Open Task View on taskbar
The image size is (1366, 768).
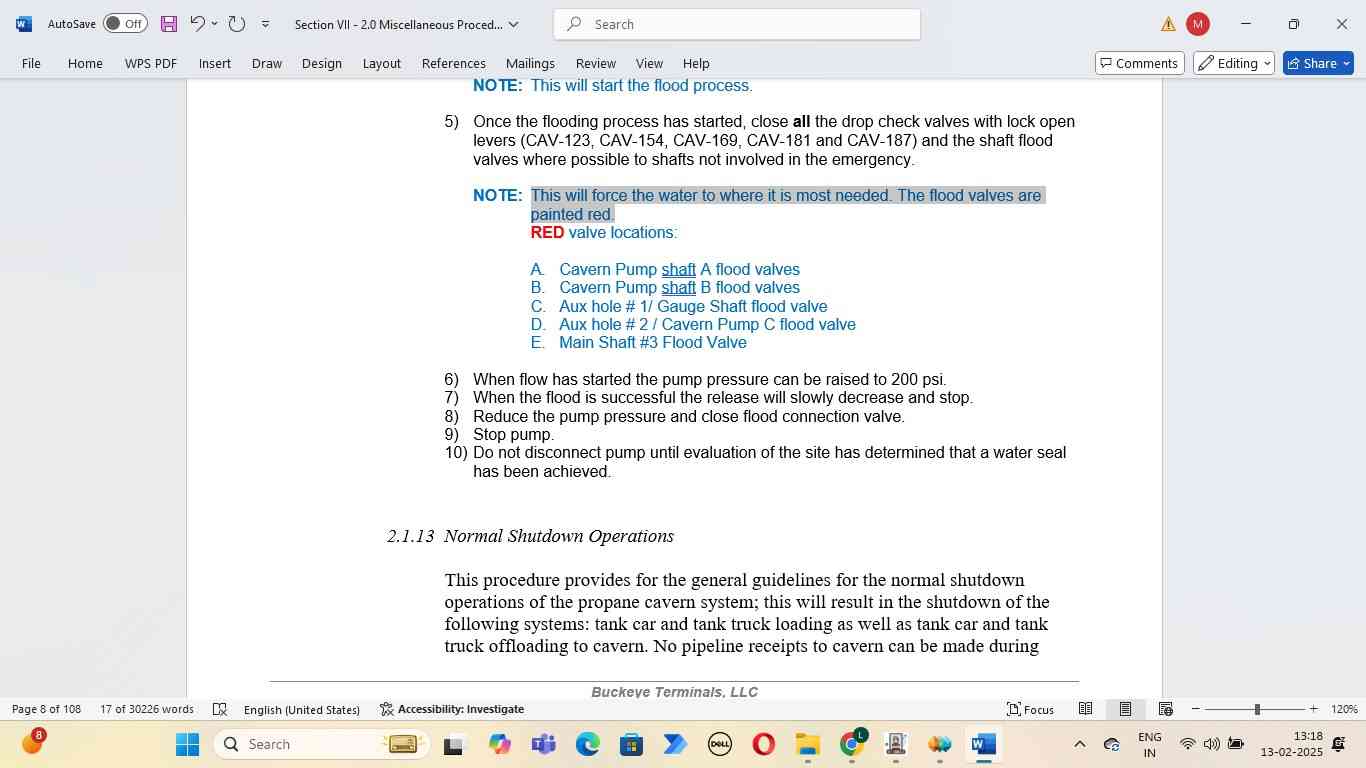[x=454, y=744]
